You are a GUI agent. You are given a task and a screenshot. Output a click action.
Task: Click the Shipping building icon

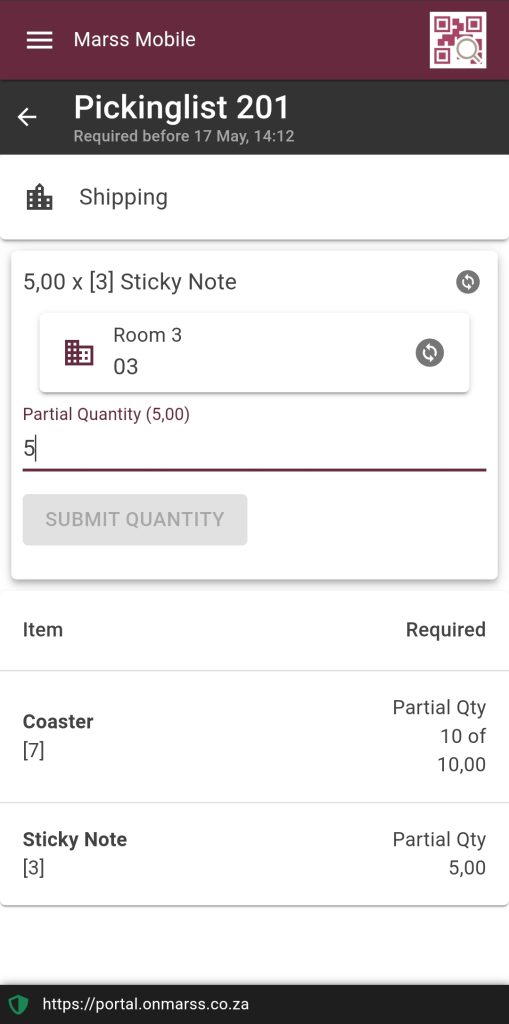[x=39, y=197]
